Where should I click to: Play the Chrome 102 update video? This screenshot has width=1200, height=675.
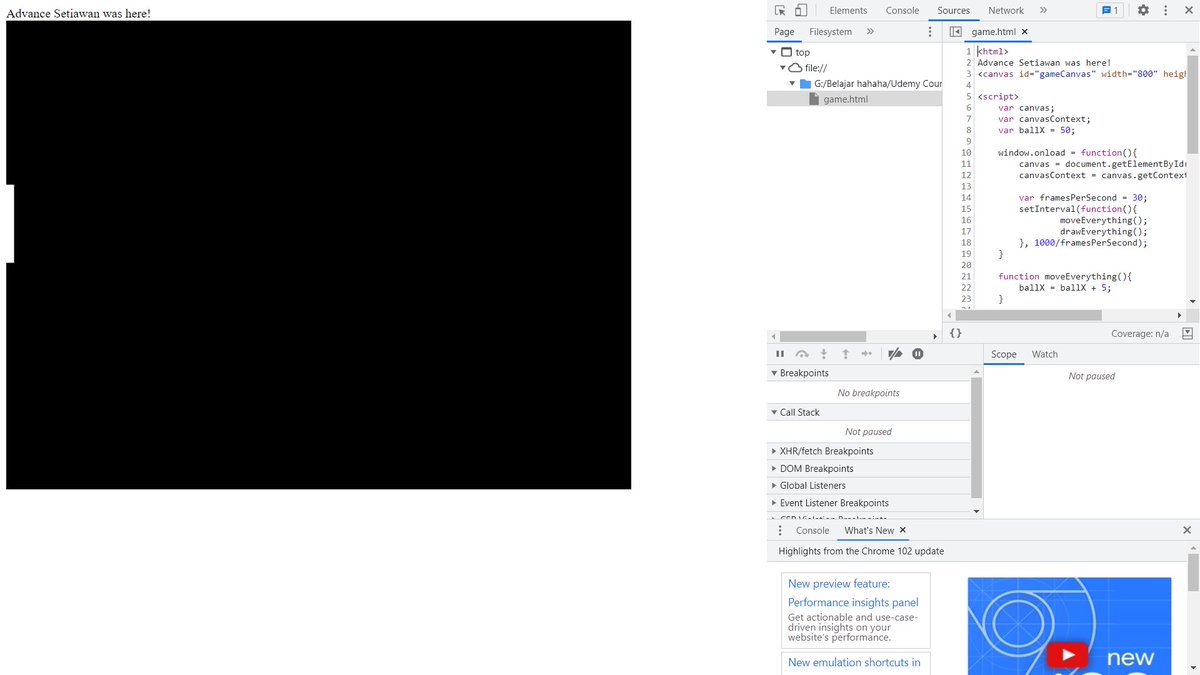[x=1067, y=655]
